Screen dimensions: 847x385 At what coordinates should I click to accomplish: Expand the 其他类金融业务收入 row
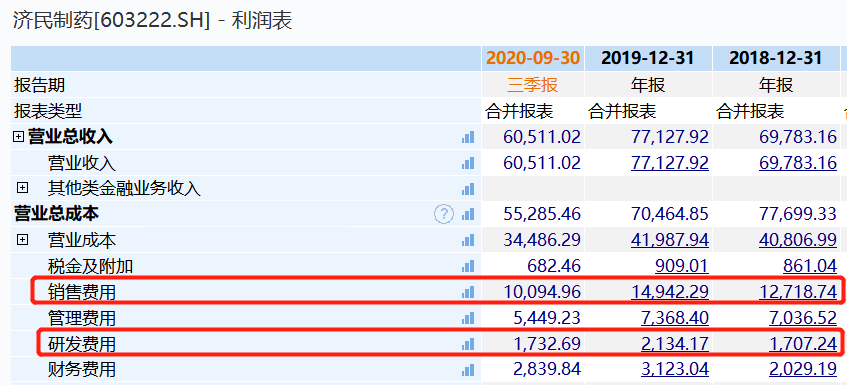click(22, 188)
